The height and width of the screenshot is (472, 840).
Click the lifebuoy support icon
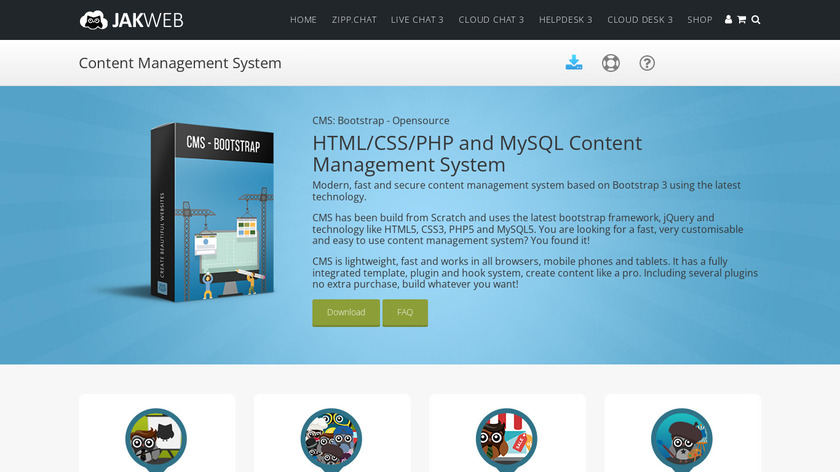pos(611,63)
